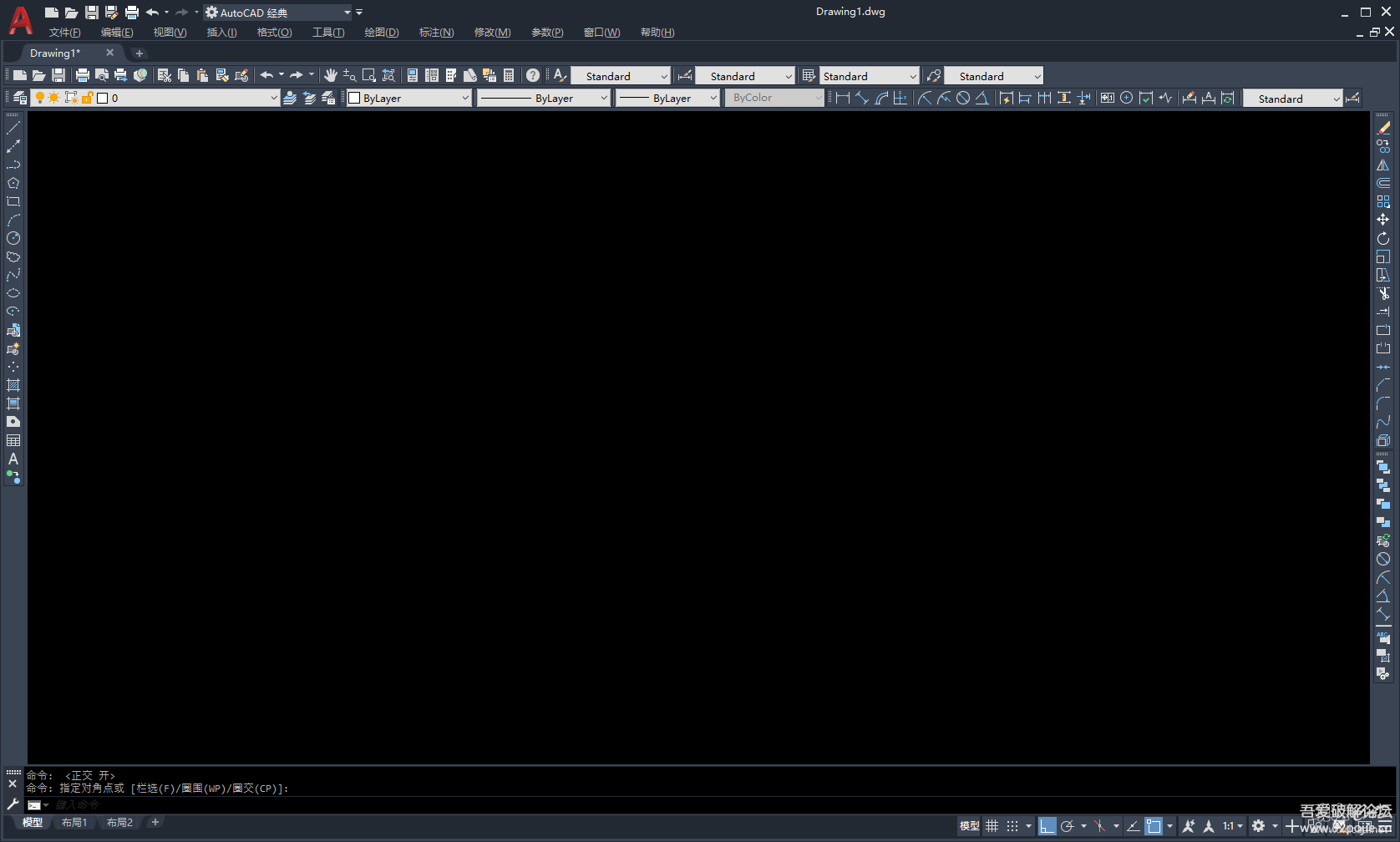Viewport: 1400px width, 842px height.
Task: Toggle Ortho mode in status bar
Action: pyautogui.click(x=1047, y=826)
